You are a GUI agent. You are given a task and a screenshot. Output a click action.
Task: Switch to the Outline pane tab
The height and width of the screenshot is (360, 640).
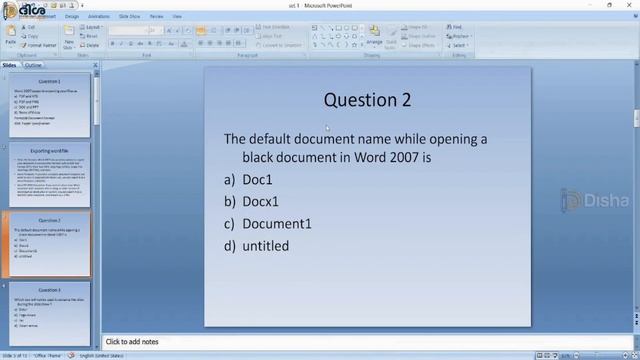33,65
